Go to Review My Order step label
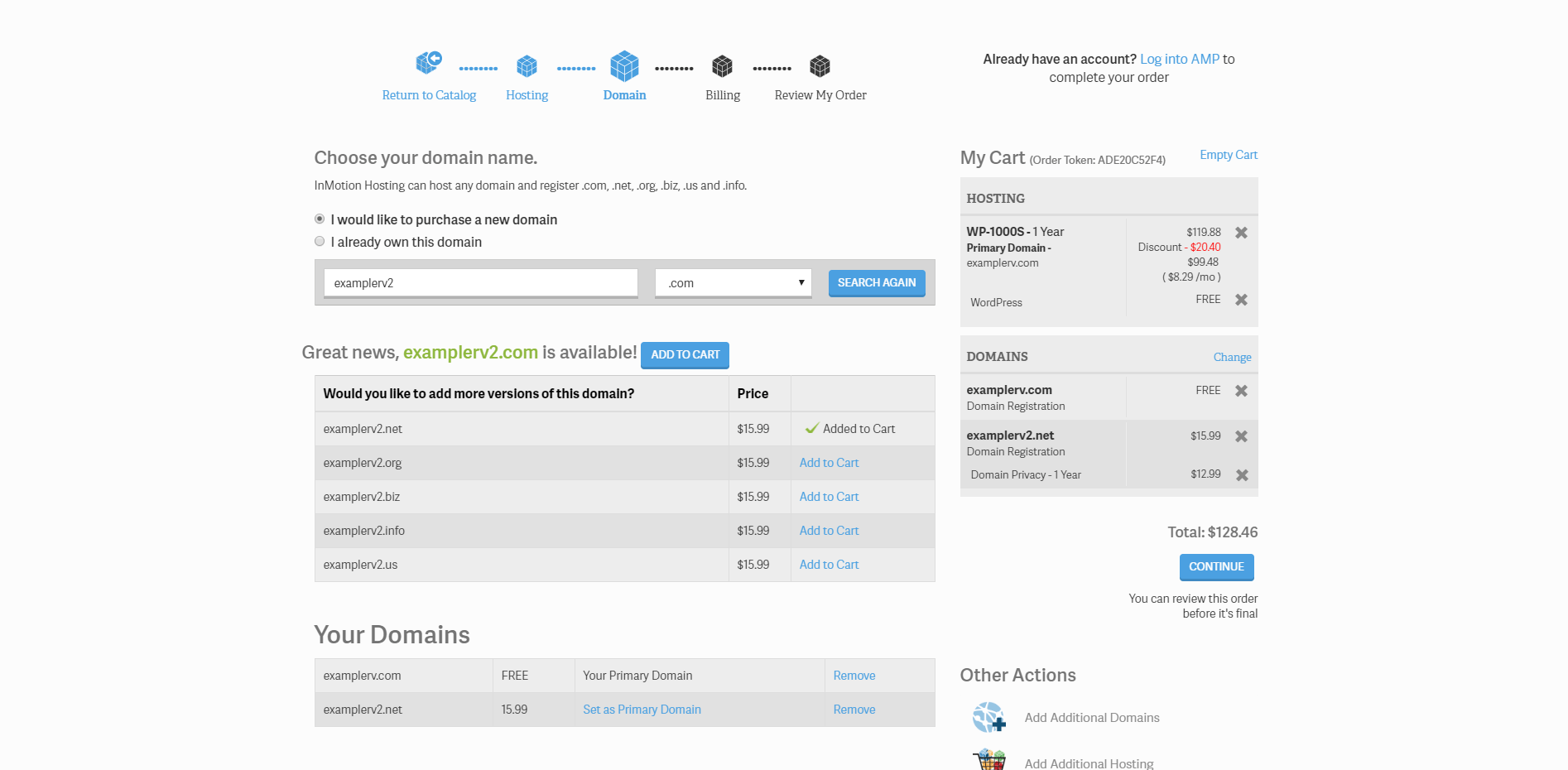Image resolution: width=1568 pixels, height=770 pixels. [820, 95]
